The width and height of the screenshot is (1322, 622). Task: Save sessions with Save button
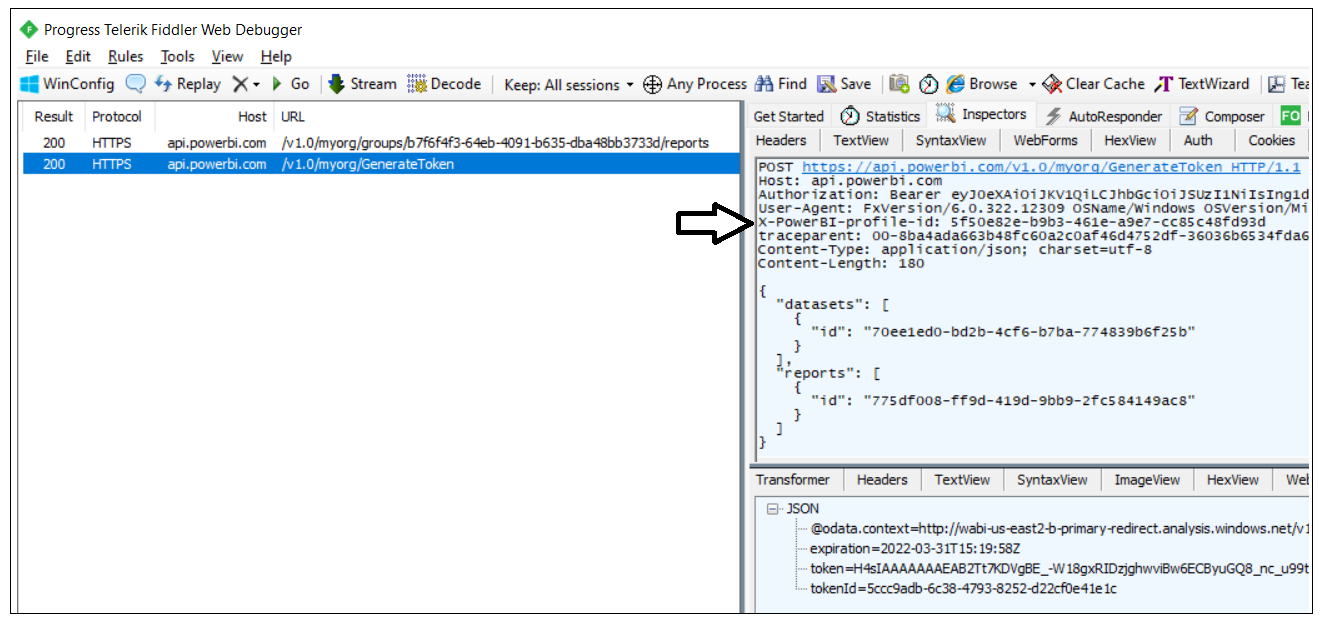coord(844,84)
